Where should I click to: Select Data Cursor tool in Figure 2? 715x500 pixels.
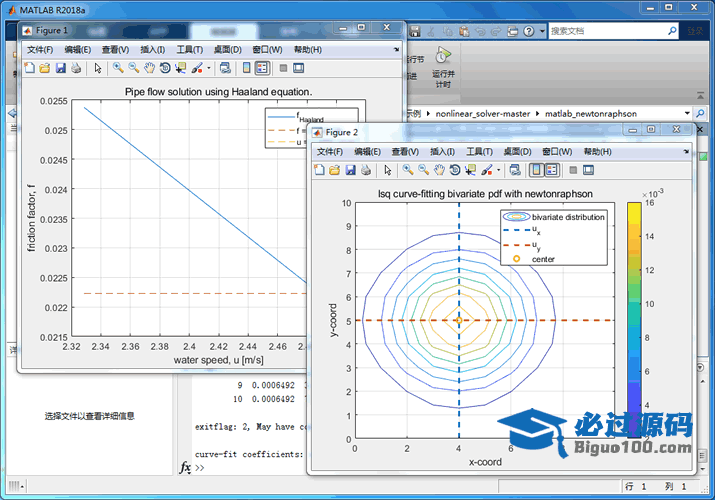pyautogui.click(x=470, y=170)
